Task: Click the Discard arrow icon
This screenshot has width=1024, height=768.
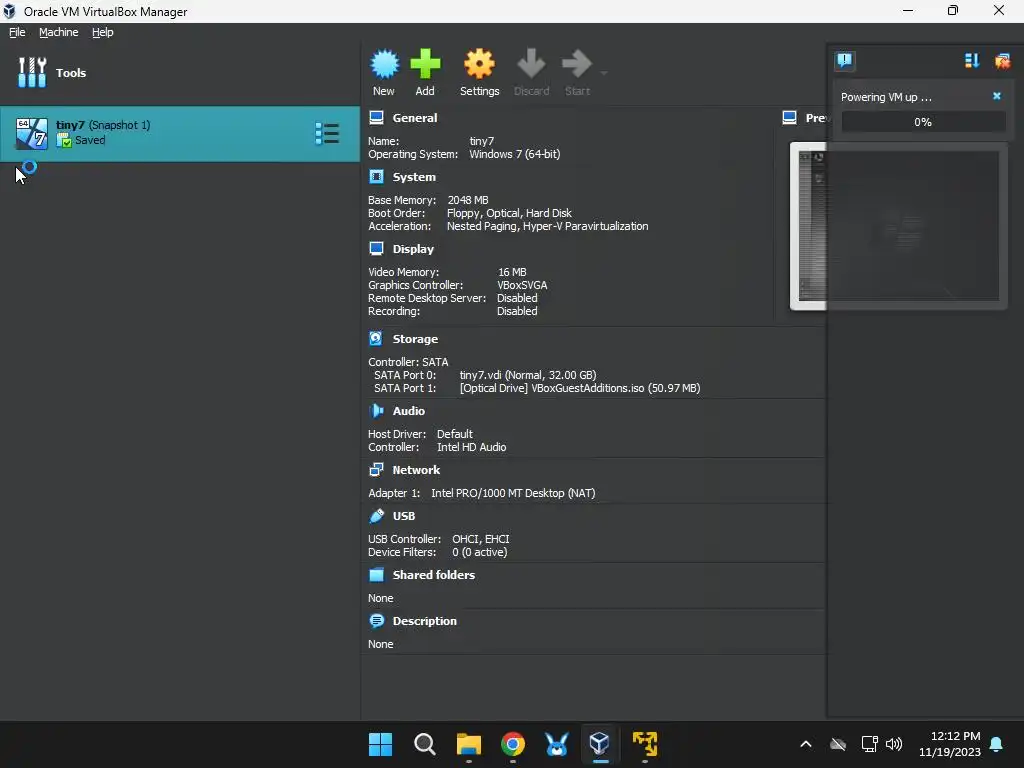Action: 531,64
